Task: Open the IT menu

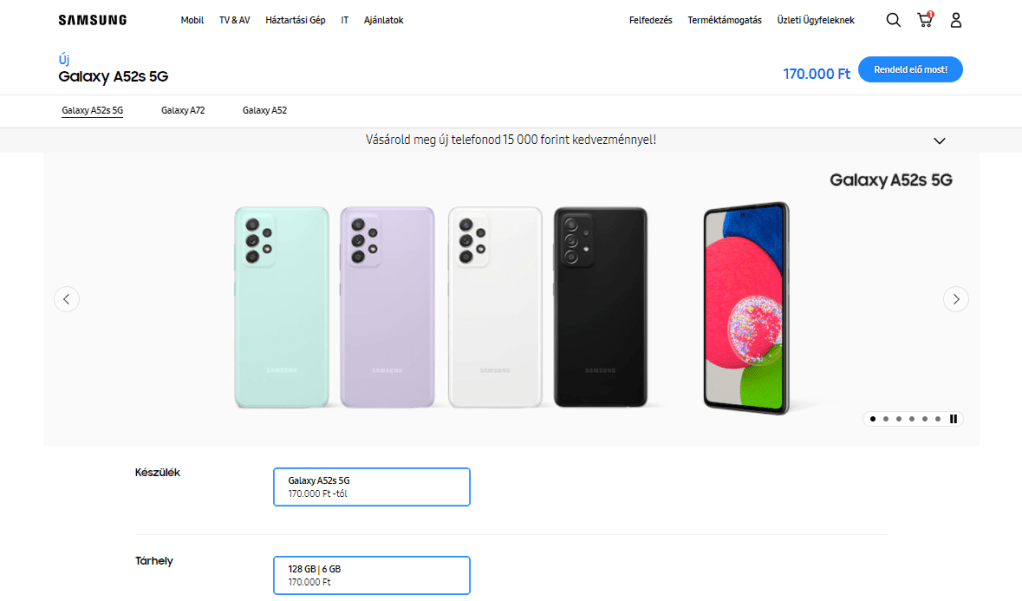Action: coord(345,20)
